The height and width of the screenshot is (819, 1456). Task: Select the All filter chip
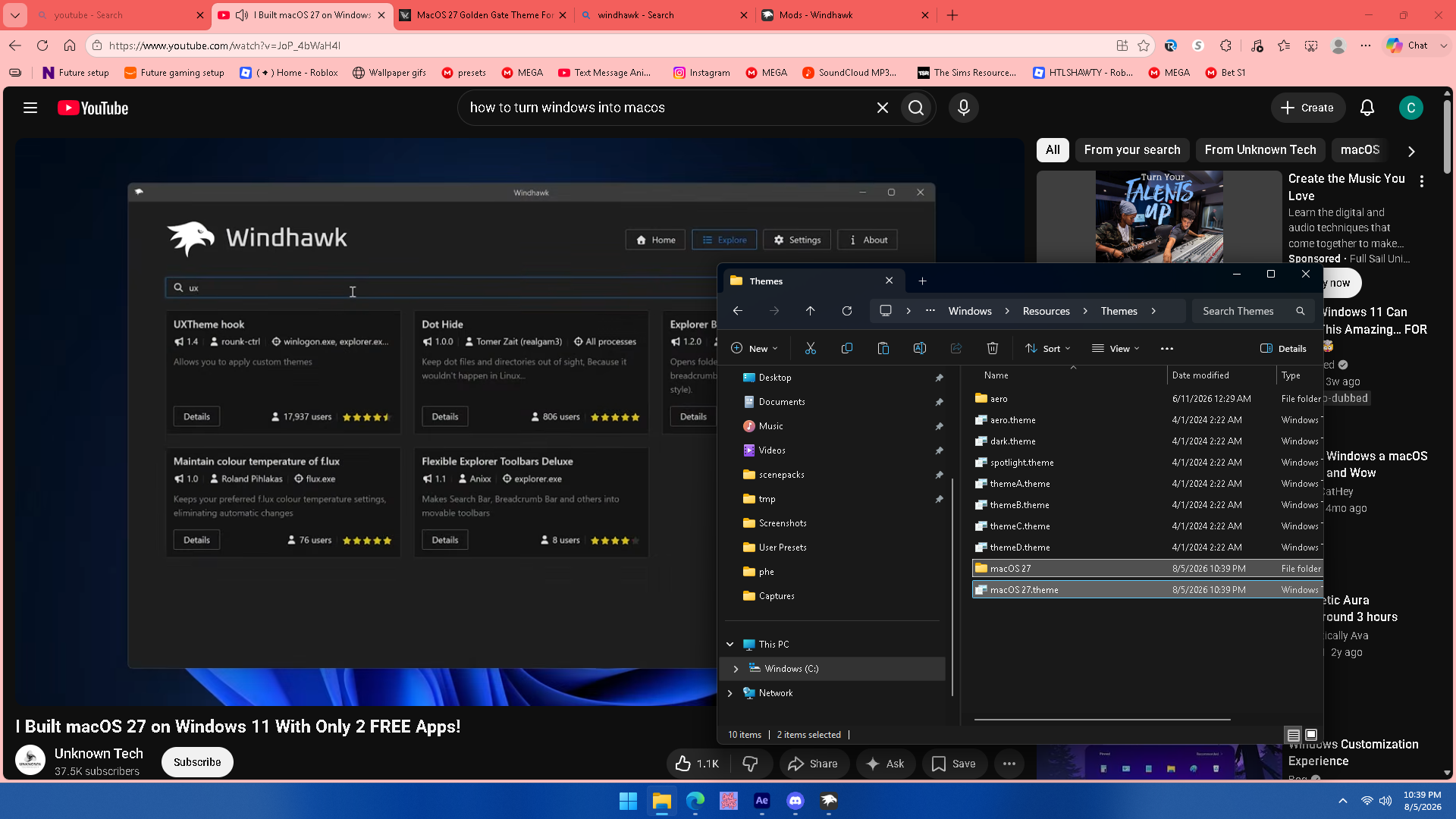click(1053, 150)
